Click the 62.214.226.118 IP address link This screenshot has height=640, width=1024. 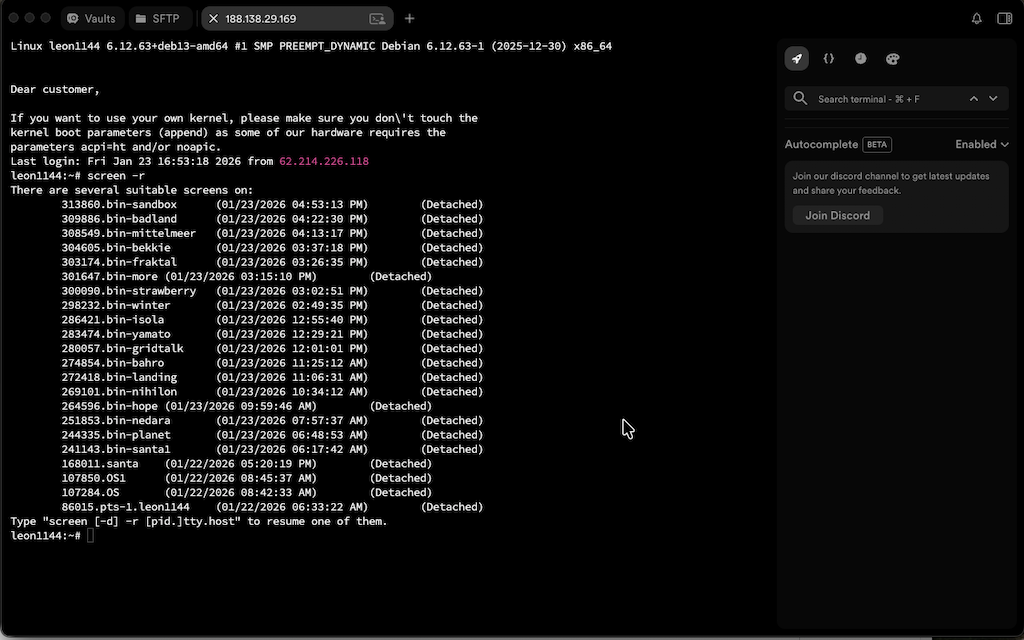tap(324, 161)
